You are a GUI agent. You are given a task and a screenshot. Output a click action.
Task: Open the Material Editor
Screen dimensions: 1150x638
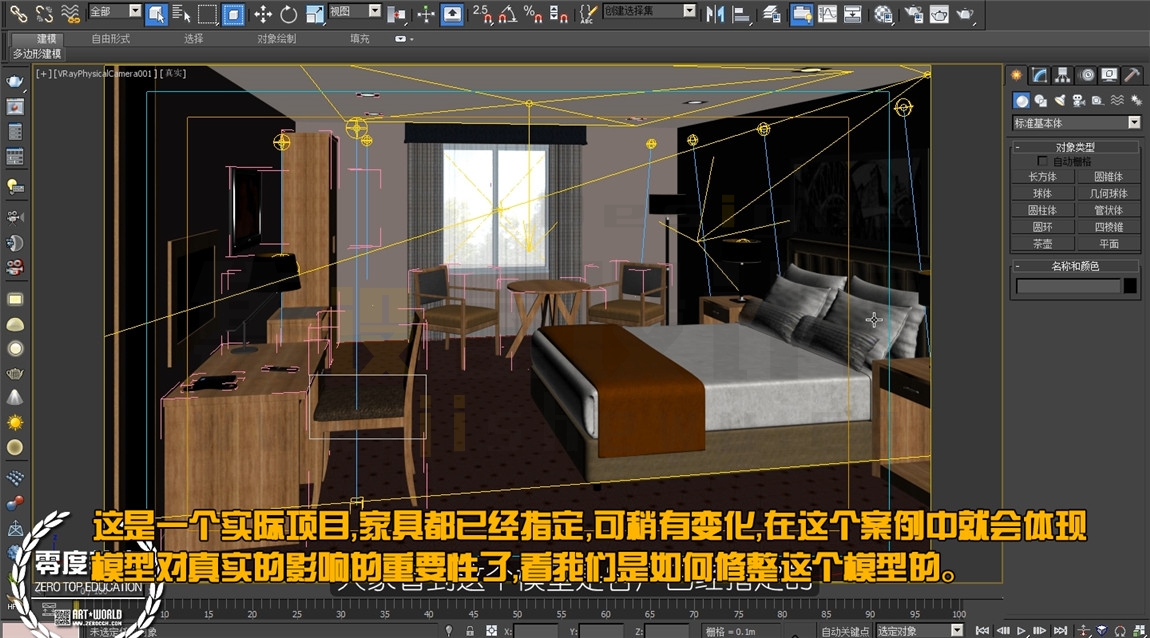click(x=883, y=13)
